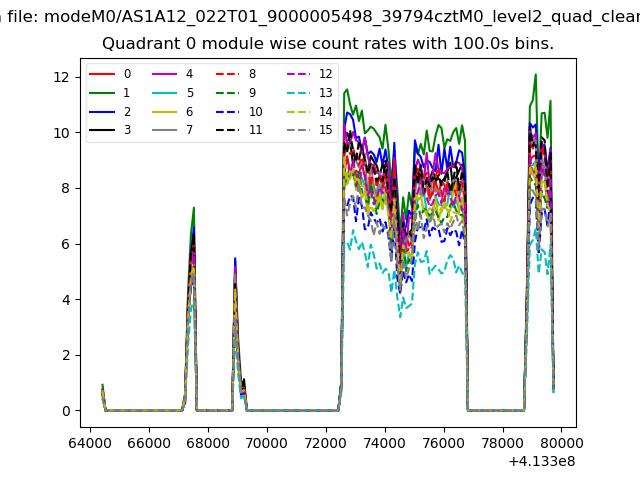Click the green line swatch for module 1
The height and width of the screenshot is (480, 640).
click(103, 93)
